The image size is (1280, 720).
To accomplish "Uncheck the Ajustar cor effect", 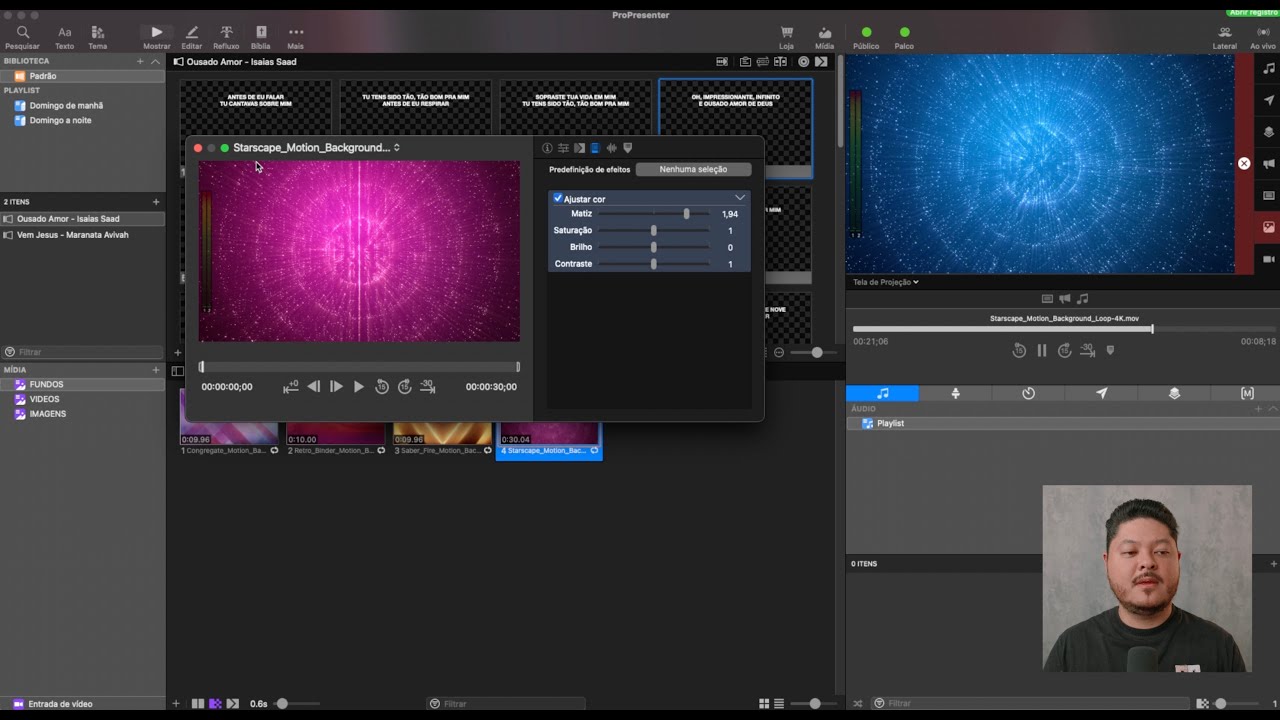I will point(557,198).
